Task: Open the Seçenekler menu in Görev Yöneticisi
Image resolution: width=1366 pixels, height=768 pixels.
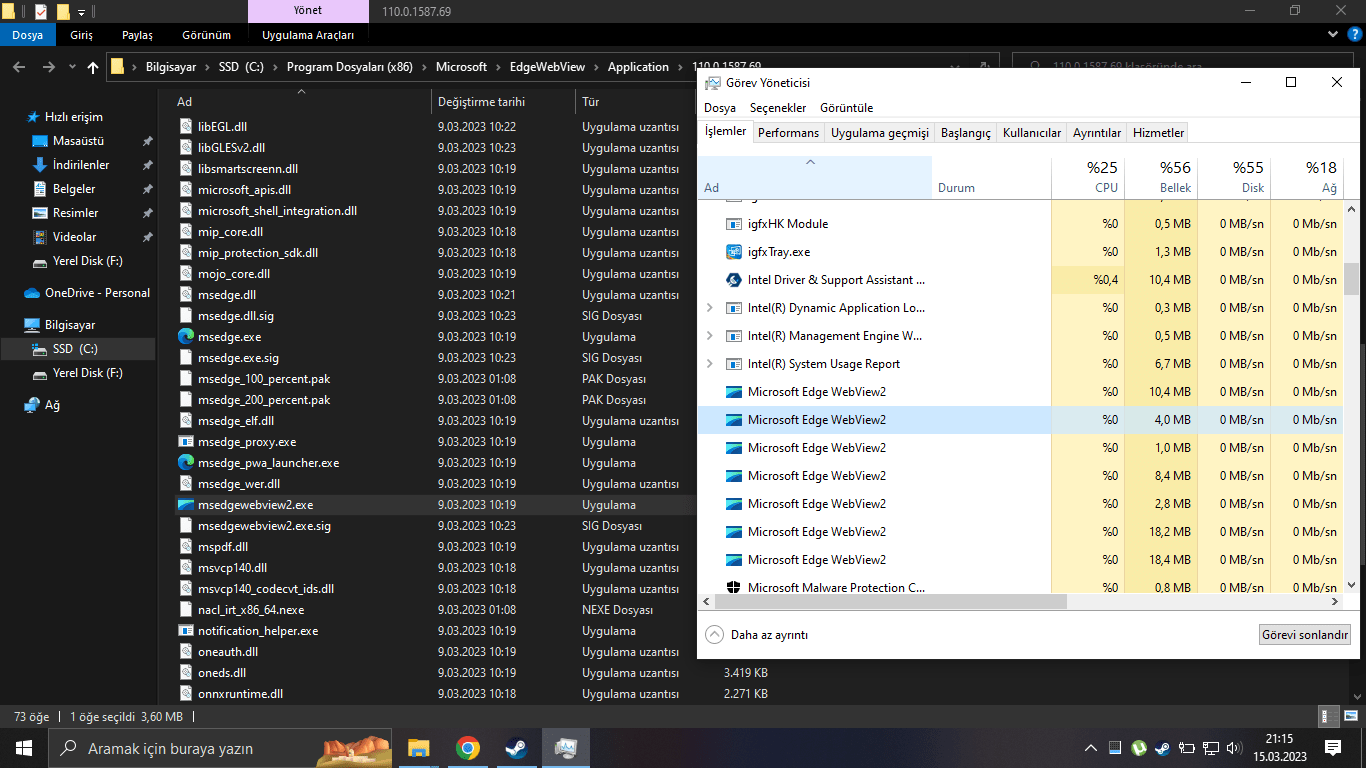Action: click(x=778, y=108)
